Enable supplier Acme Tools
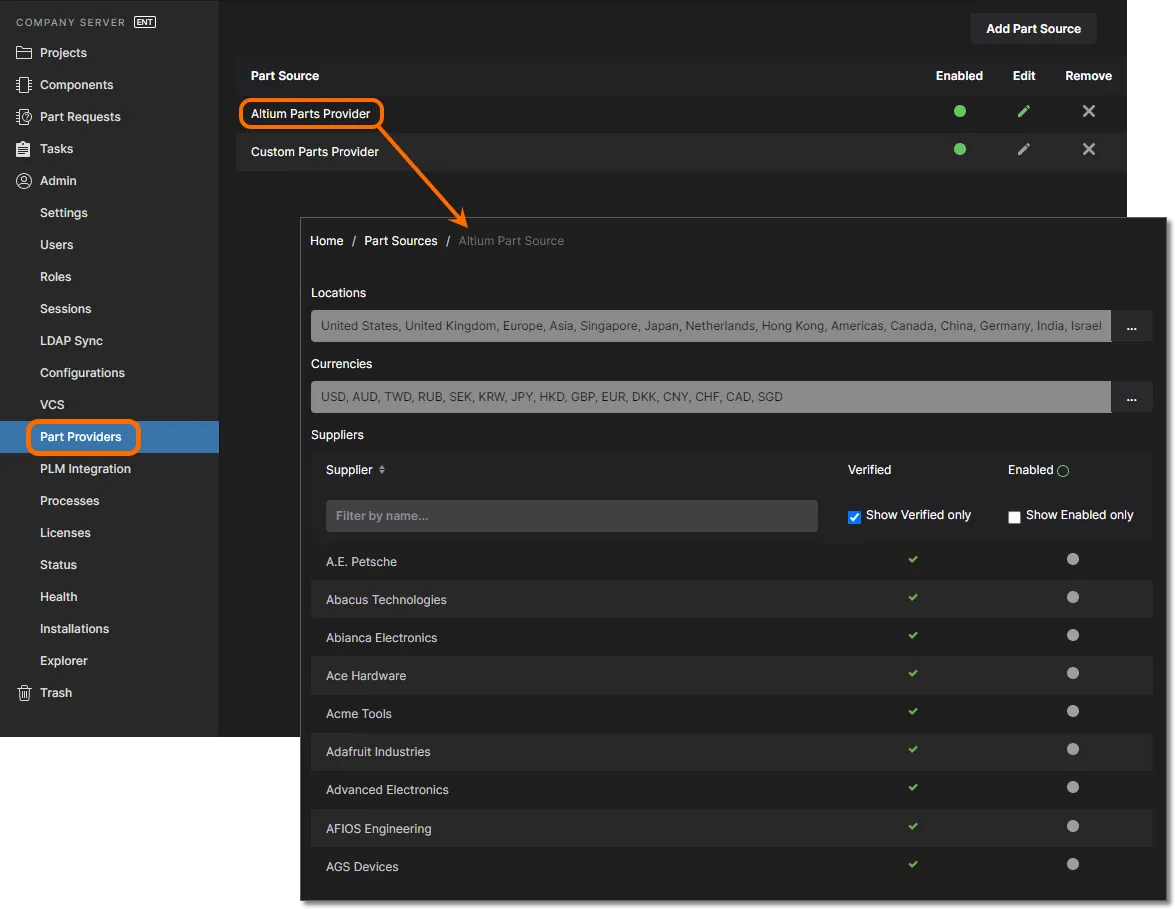The height and width of the screenshot is (909, 1175). click(x=1072, y=711)
